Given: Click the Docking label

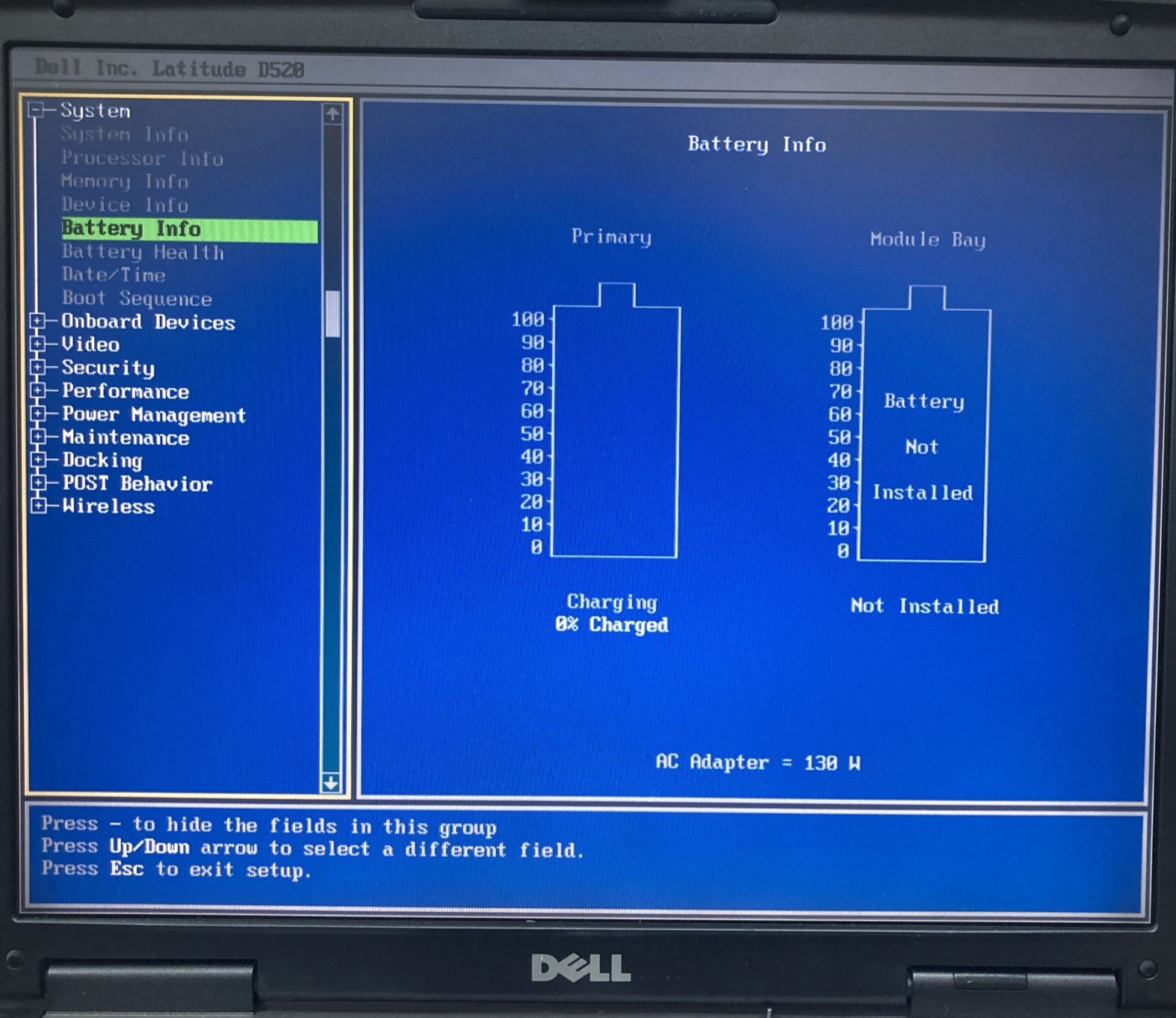Looking at the screenshot, I should pyautogui.click(x=102, y=460).
